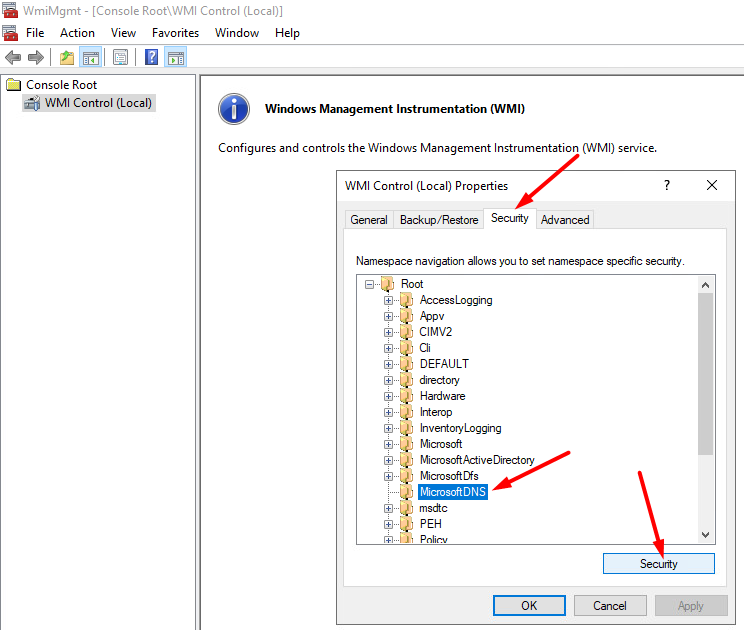Expand the MicrosoftDfs namespace
The height and width of the screenshot is (630, 744).
388,476
